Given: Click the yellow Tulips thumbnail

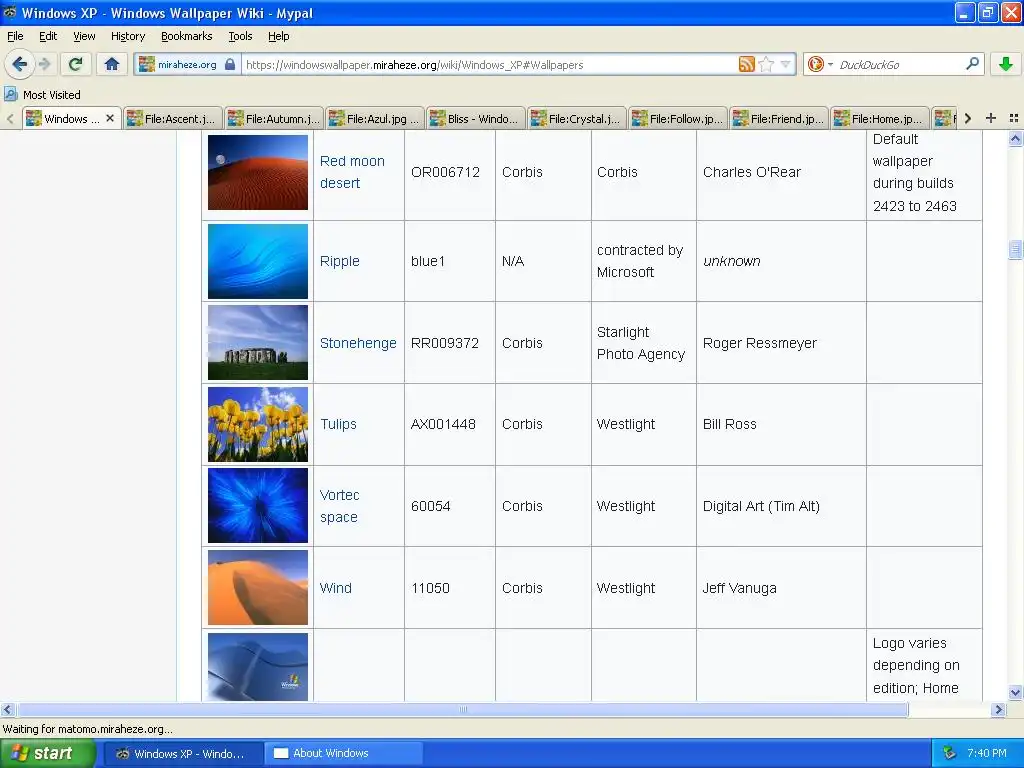Looking at the screenshot, I should [258, 424].
